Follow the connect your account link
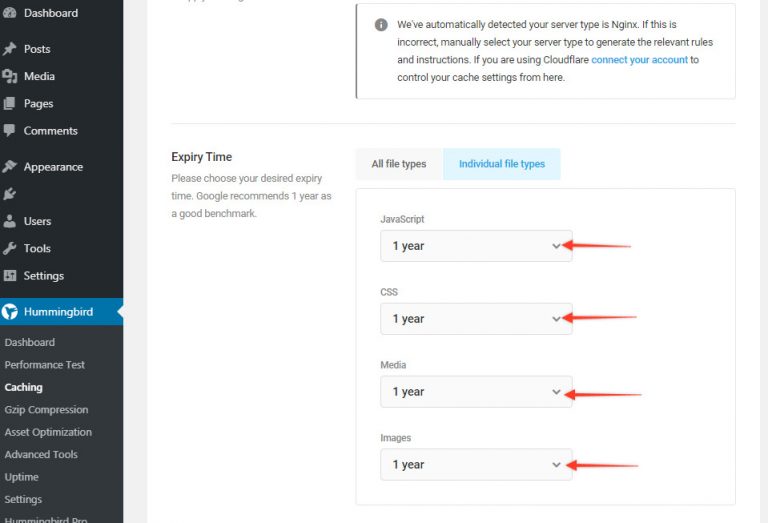The image size is (768, 523). [639, 60]
